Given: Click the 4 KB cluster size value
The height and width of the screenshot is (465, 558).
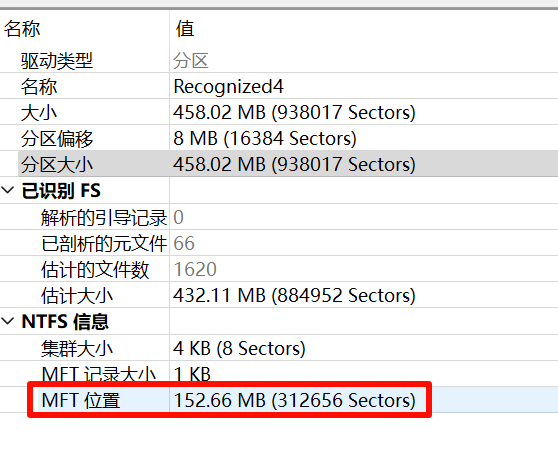Looking at the screenshot, I should point(239,348).
